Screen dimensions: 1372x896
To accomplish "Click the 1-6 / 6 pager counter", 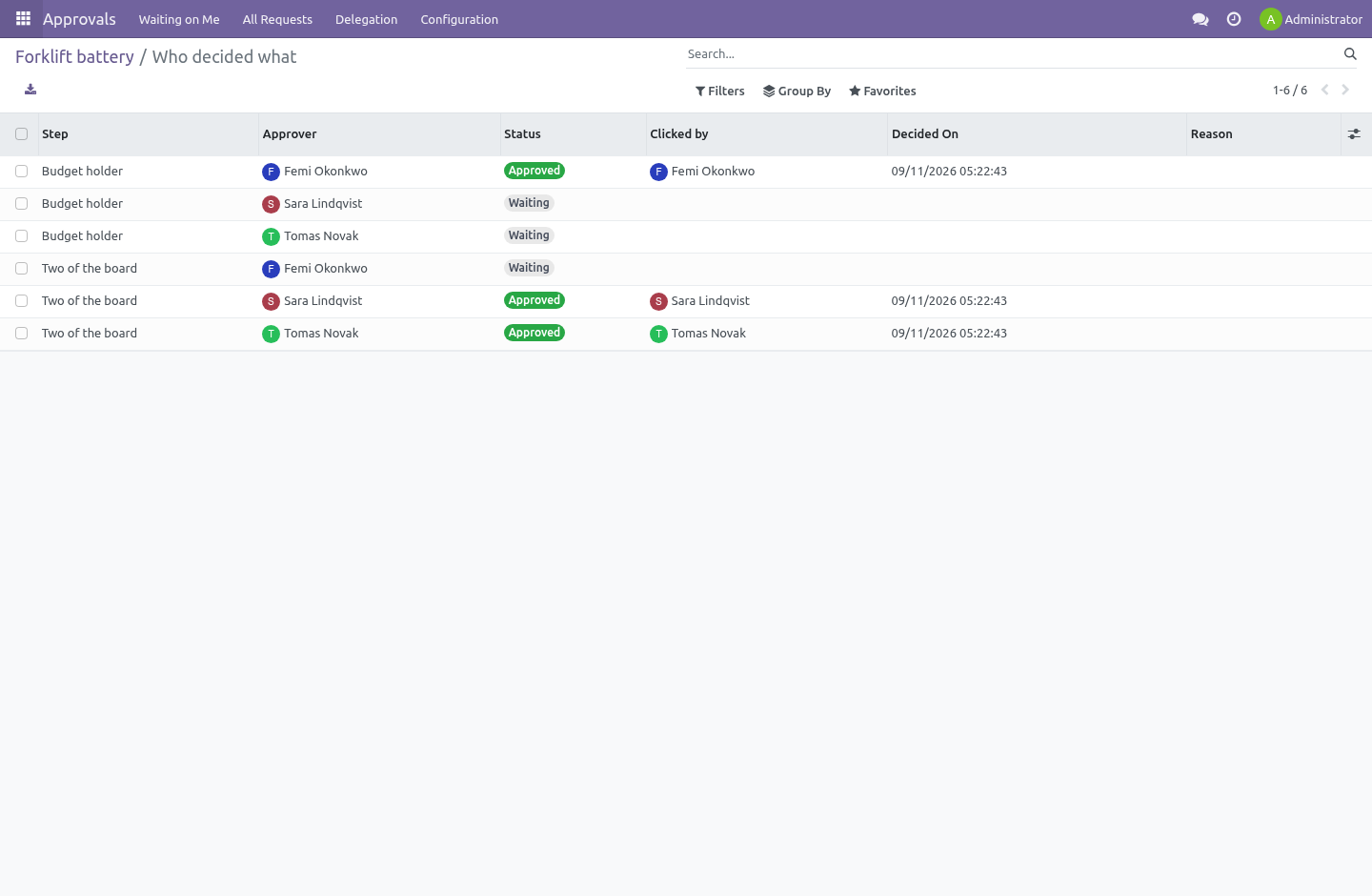I will click(1290, 91).
